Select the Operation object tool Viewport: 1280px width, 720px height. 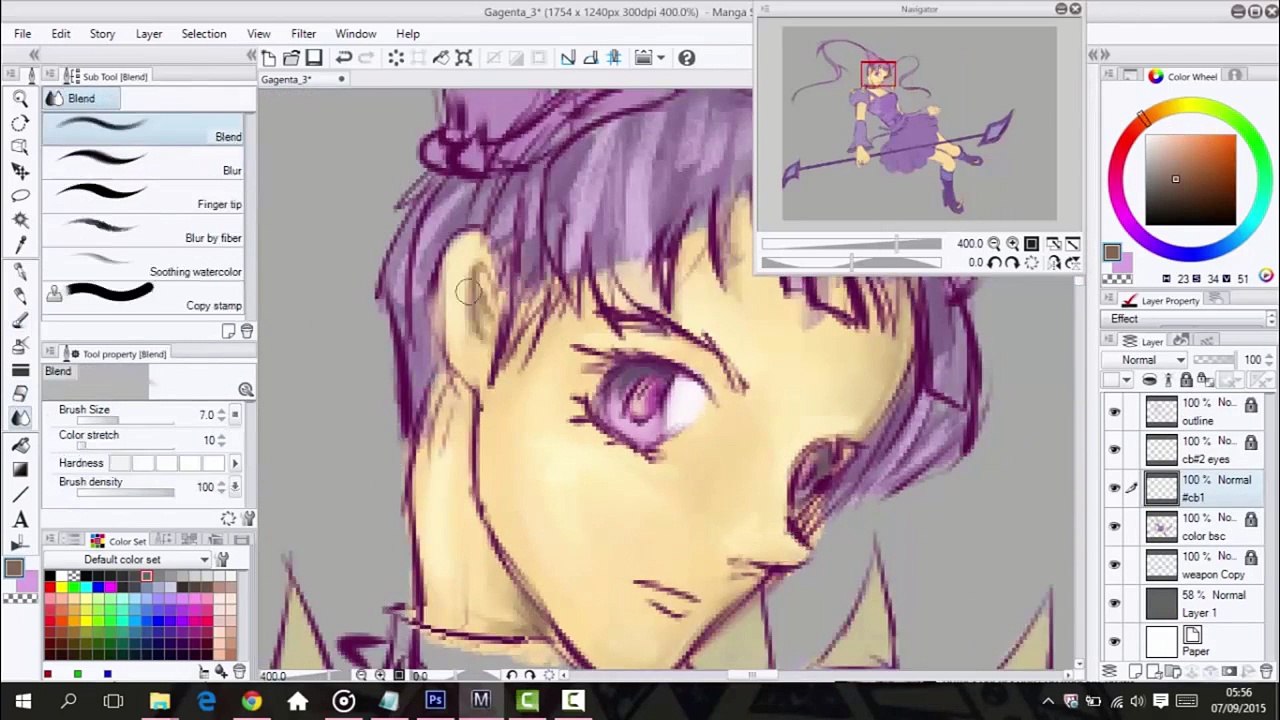point(20,147)
